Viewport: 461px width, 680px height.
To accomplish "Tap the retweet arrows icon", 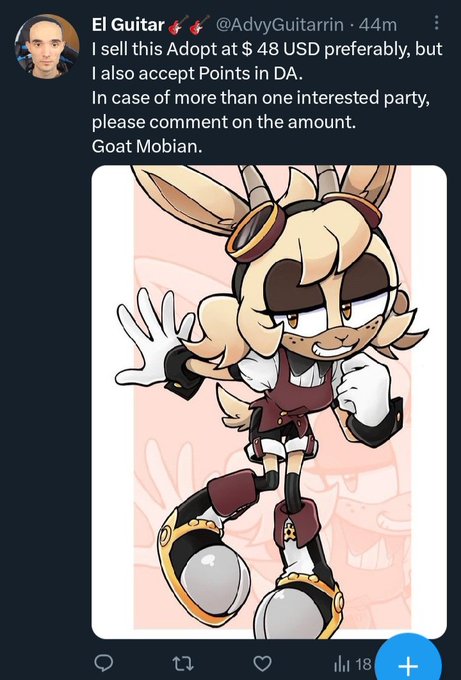I will coord(183,664).
